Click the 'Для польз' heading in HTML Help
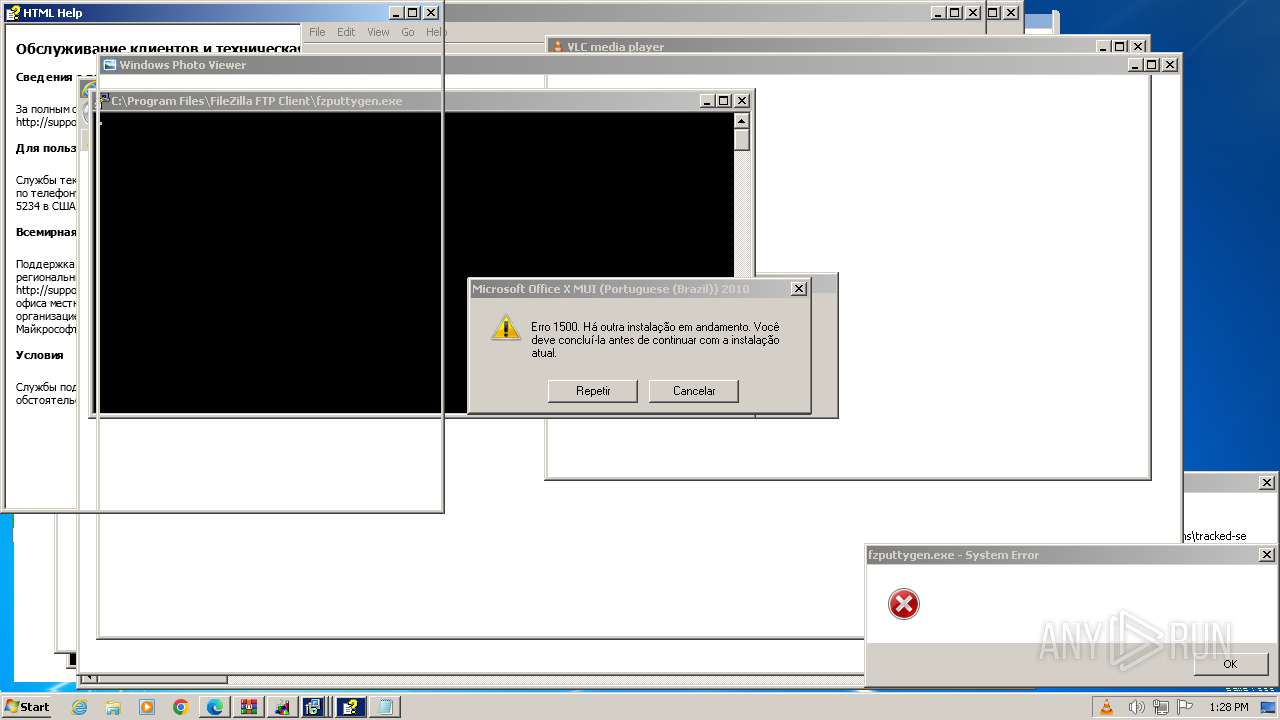1280x720 pixels. point(46,148)
